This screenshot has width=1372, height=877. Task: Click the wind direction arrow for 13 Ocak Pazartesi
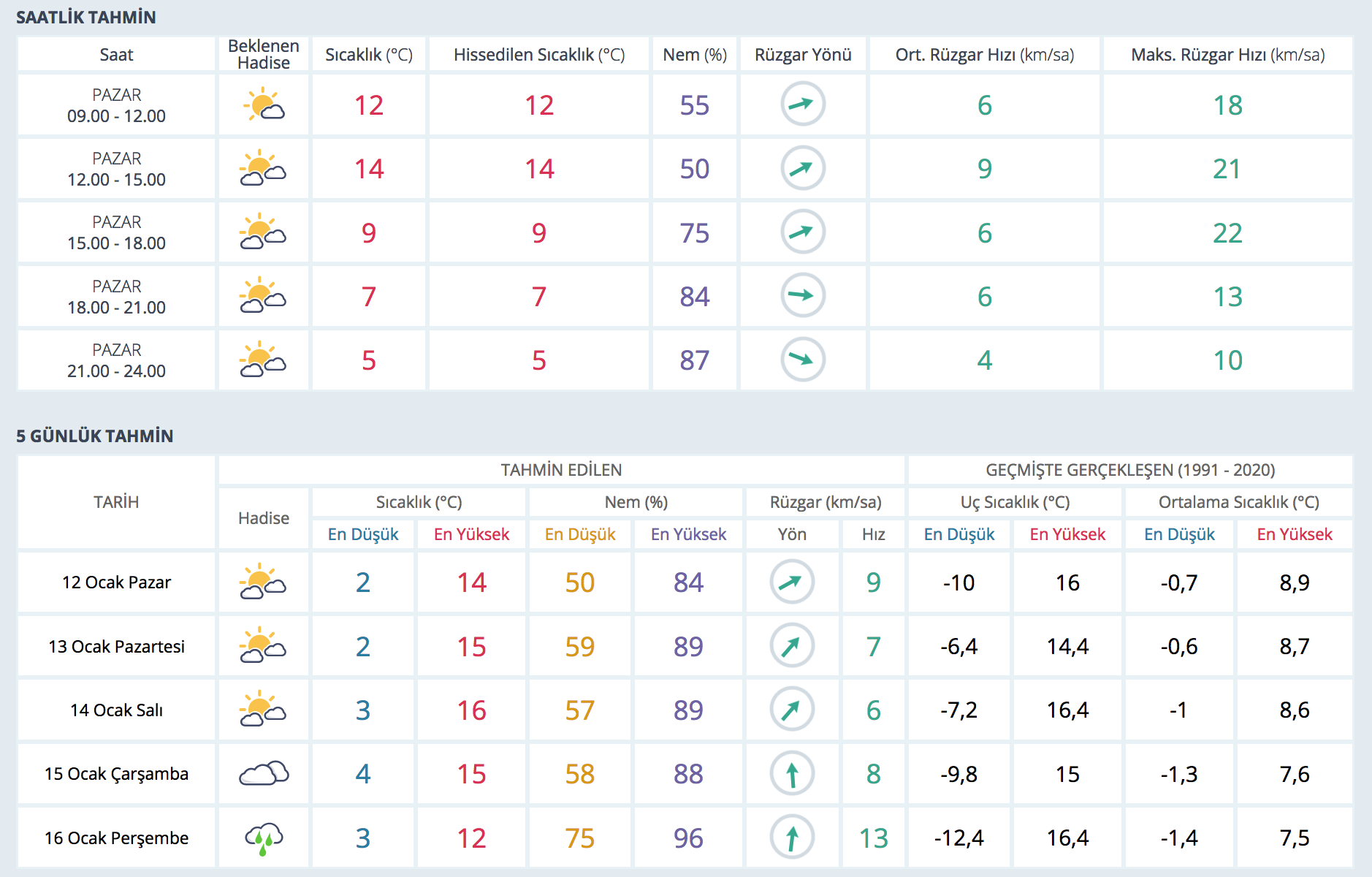[791, 646]
